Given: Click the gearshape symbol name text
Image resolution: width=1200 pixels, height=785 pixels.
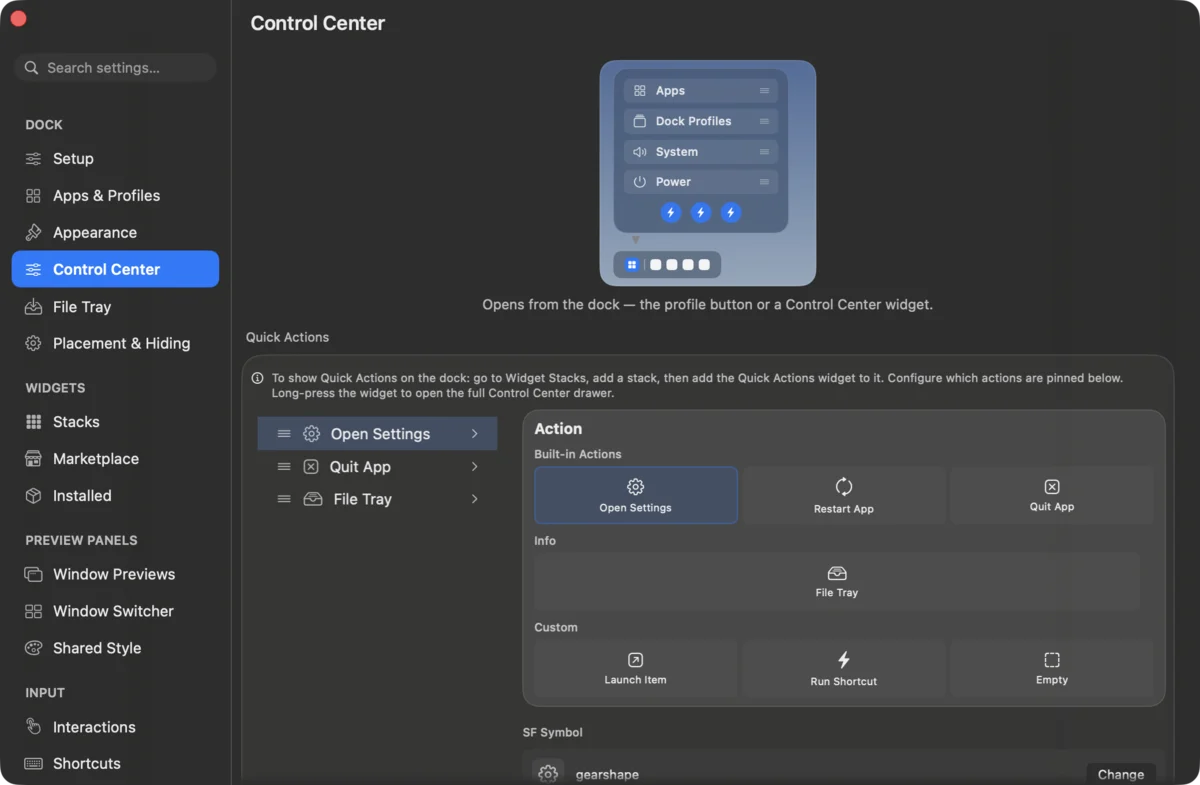Looking at the screenshot, I should pos(607,775).
